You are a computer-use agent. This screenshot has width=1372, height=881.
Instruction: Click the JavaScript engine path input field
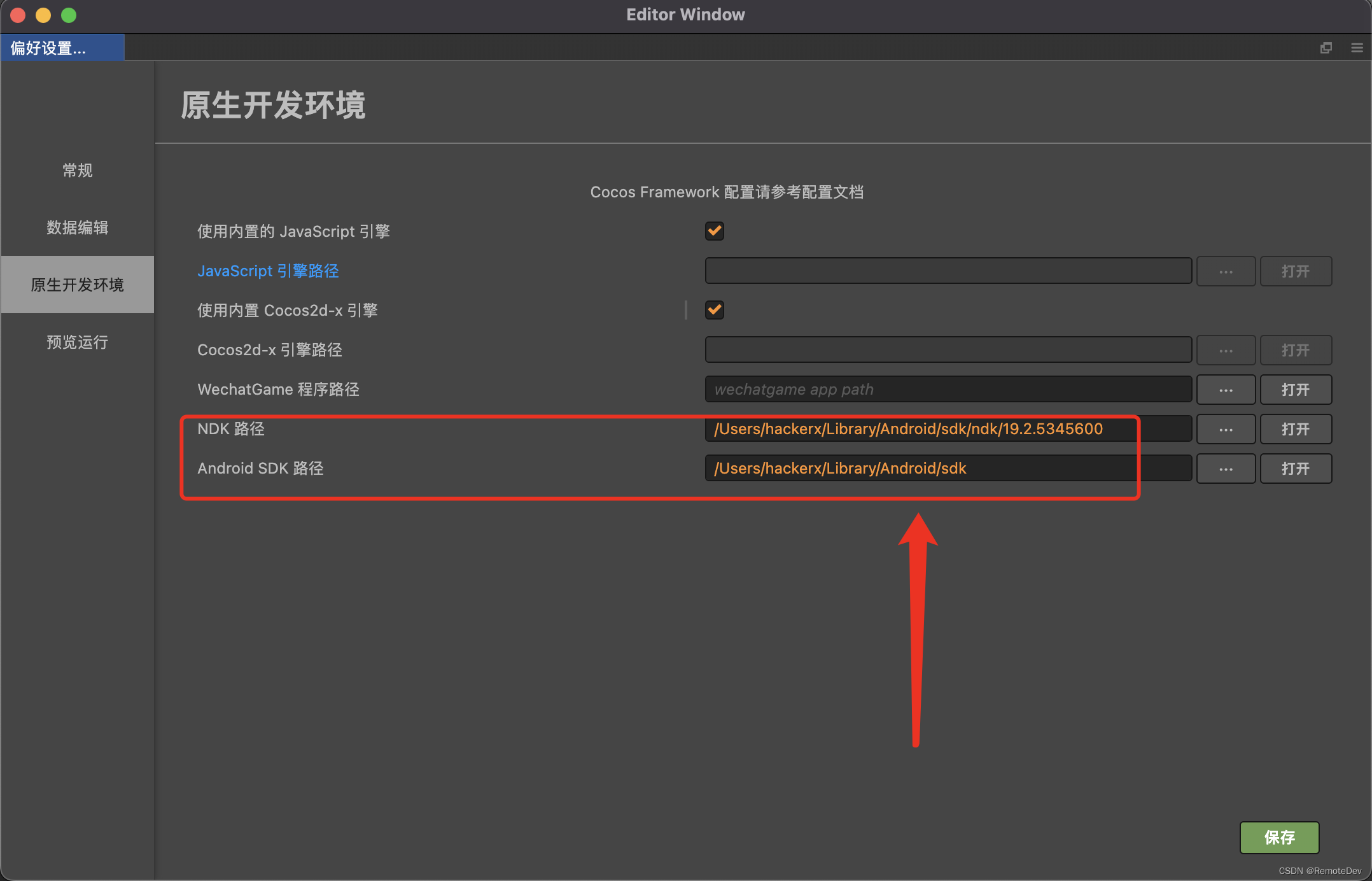coord(948,271)
